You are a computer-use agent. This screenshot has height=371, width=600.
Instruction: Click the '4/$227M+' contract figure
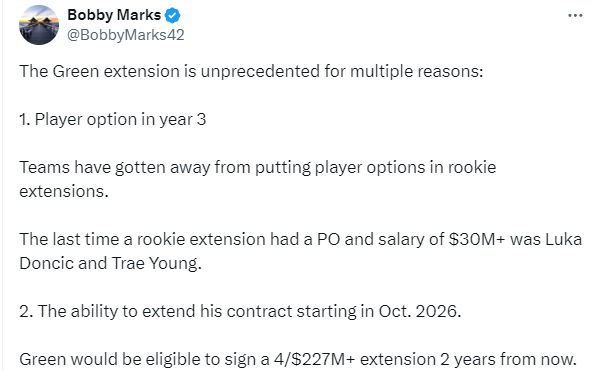tap(315, 360)
